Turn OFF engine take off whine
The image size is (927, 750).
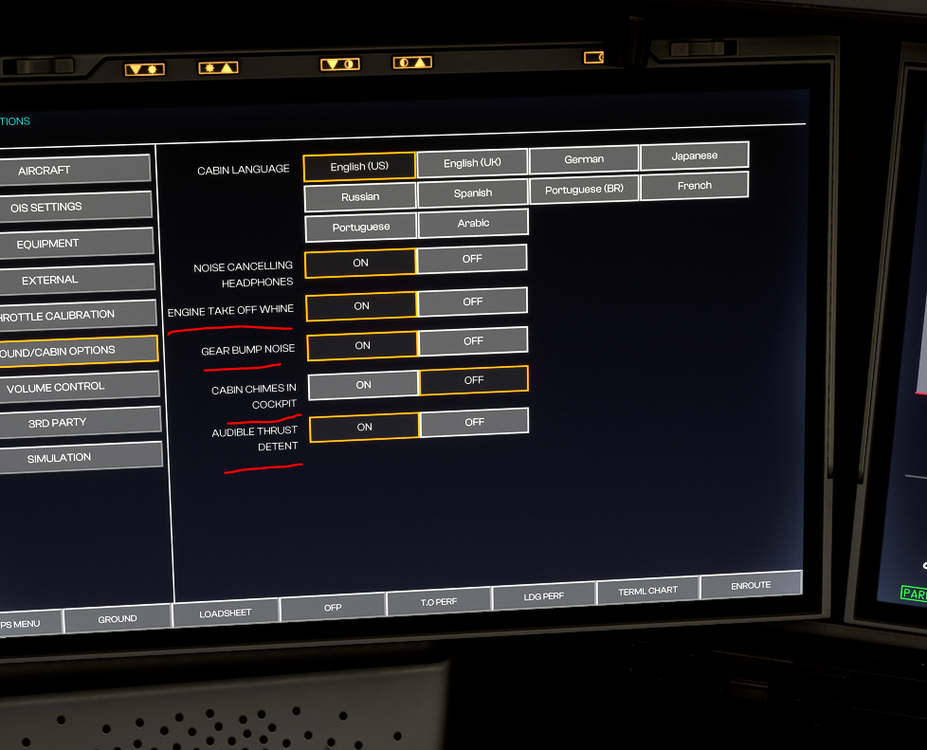click(472, 301)
